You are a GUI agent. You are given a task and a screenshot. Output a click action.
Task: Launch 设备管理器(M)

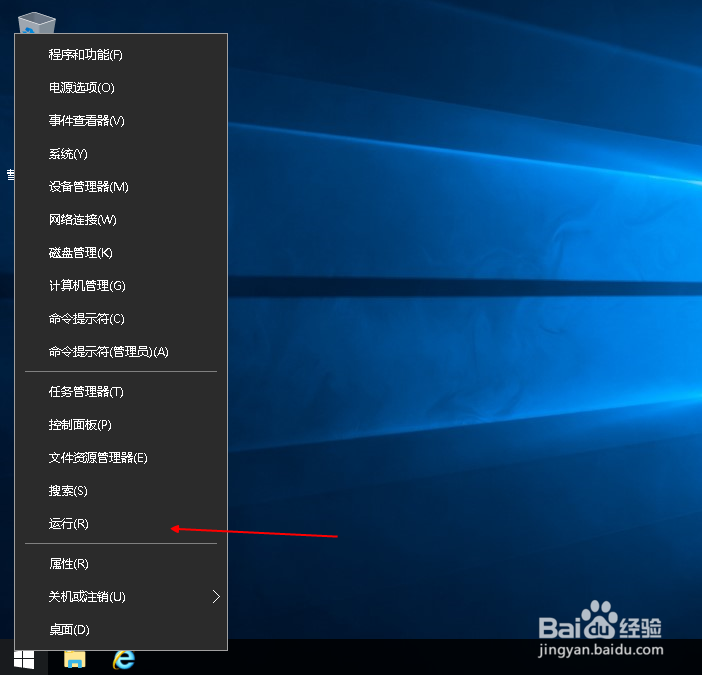point(121,187)
